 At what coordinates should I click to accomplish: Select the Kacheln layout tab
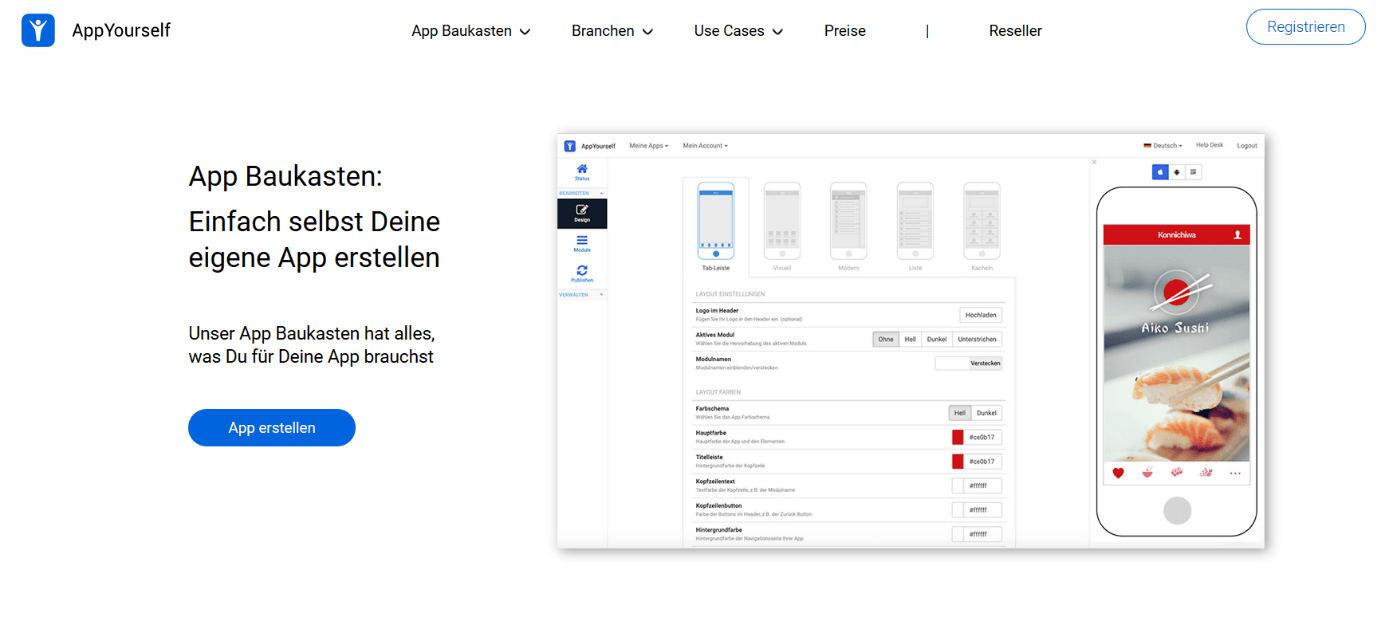pos(982,228)
